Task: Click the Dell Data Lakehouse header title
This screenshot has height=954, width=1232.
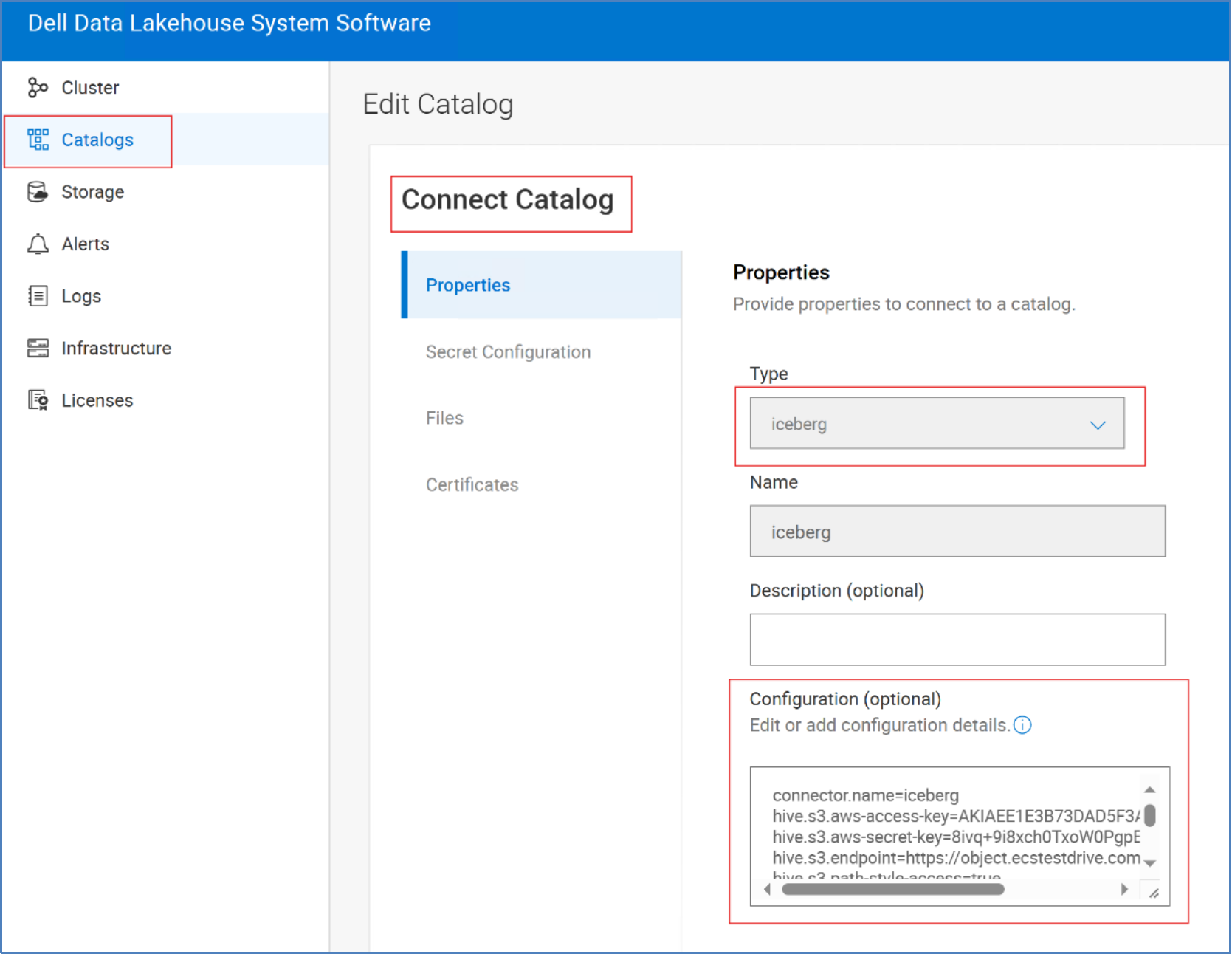Action: [x=229, y=23]
